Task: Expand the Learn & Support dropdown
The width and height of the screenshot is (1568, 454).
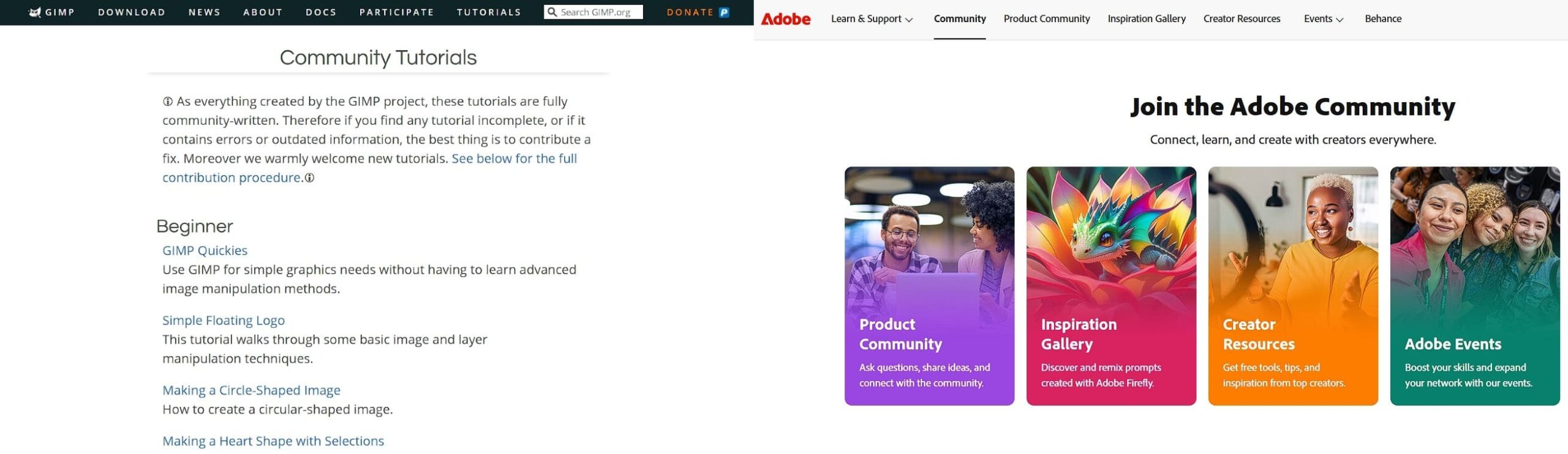Action: pyautogui.click(x=871, y=19)
